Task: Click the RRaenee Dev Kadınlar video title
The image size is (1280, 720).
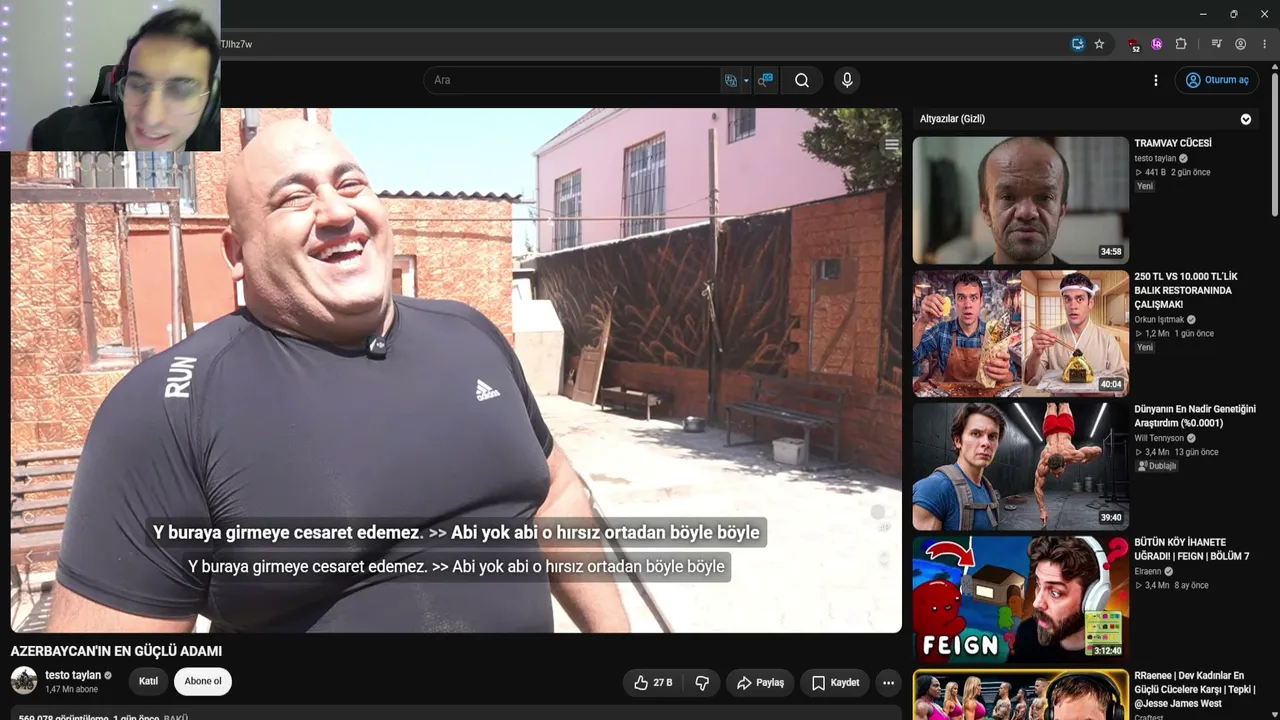Action: click(1195, 689)
